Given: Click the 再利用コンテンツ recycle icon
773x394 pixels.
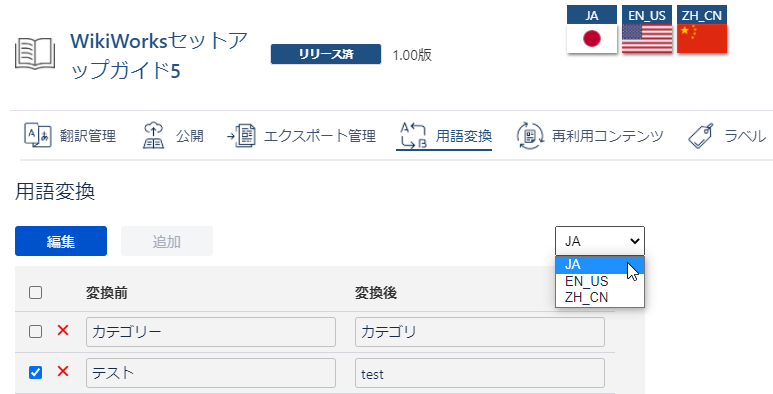Looking at the screenshot, I should 529,136.
